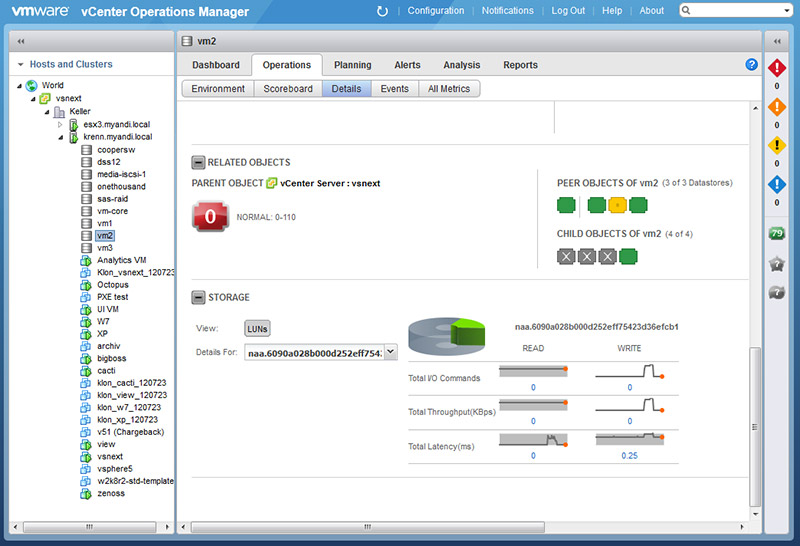This screenshot has width=800, height=546.
Task: Open the Environment sub-tab
Action: click(x=218, y=89)
